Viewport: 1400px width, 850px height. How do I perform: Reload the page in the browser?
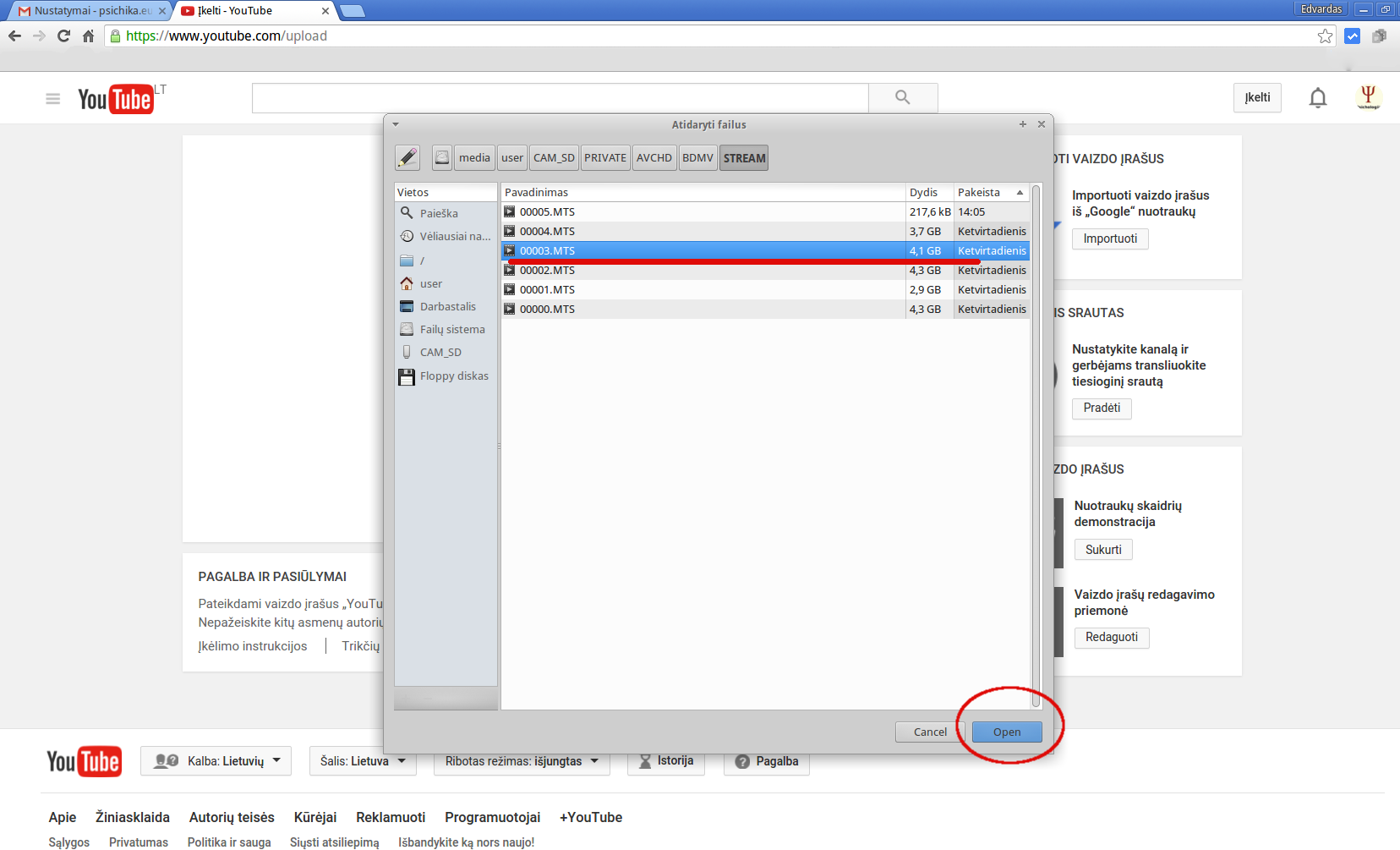63,36
